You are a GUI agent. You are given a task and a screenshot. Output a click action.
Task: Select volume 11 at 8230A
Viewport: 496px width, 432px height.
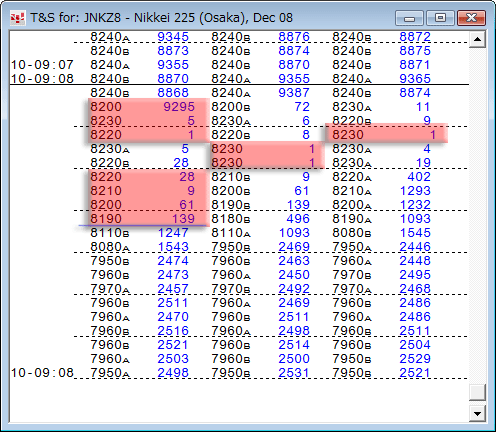tap(423, 107)
